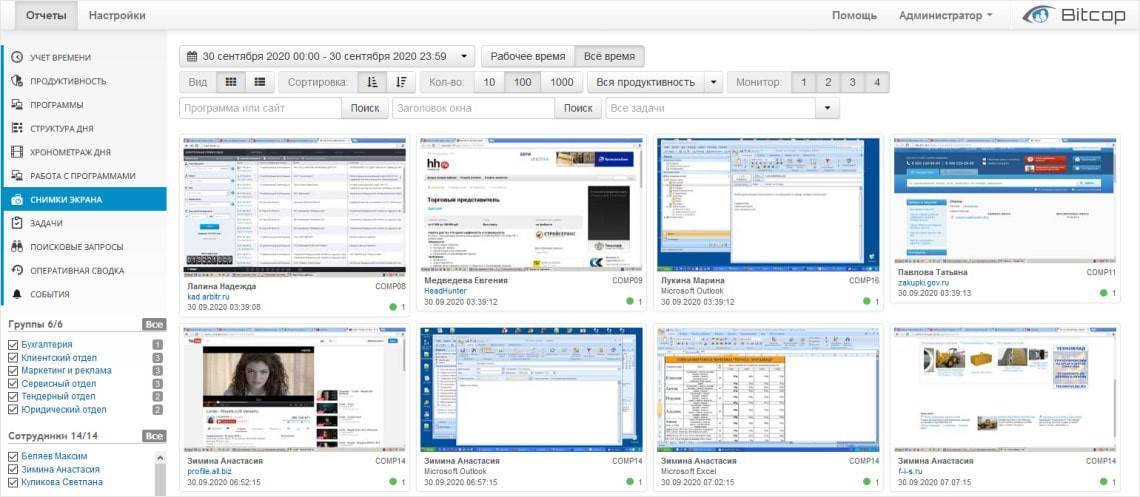Click the Программа или сайт search field
The height and width of the screenshot is (497, 1140).
[x=260, y=108]
